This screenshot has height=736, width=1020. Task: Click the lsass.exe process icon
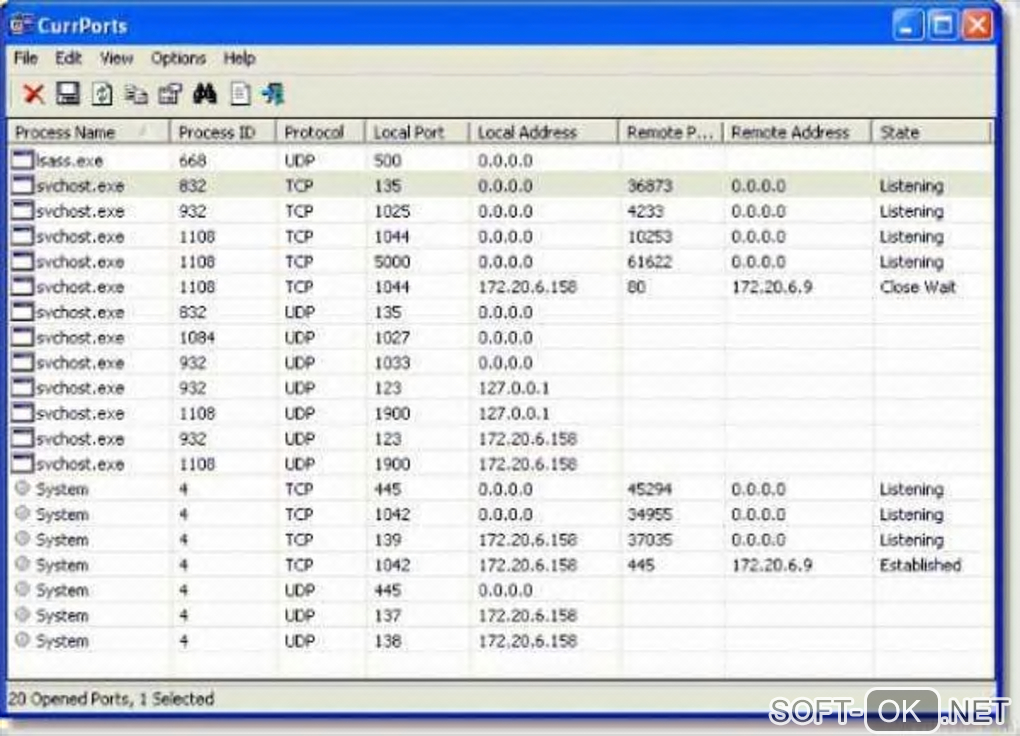pos(22,159)
